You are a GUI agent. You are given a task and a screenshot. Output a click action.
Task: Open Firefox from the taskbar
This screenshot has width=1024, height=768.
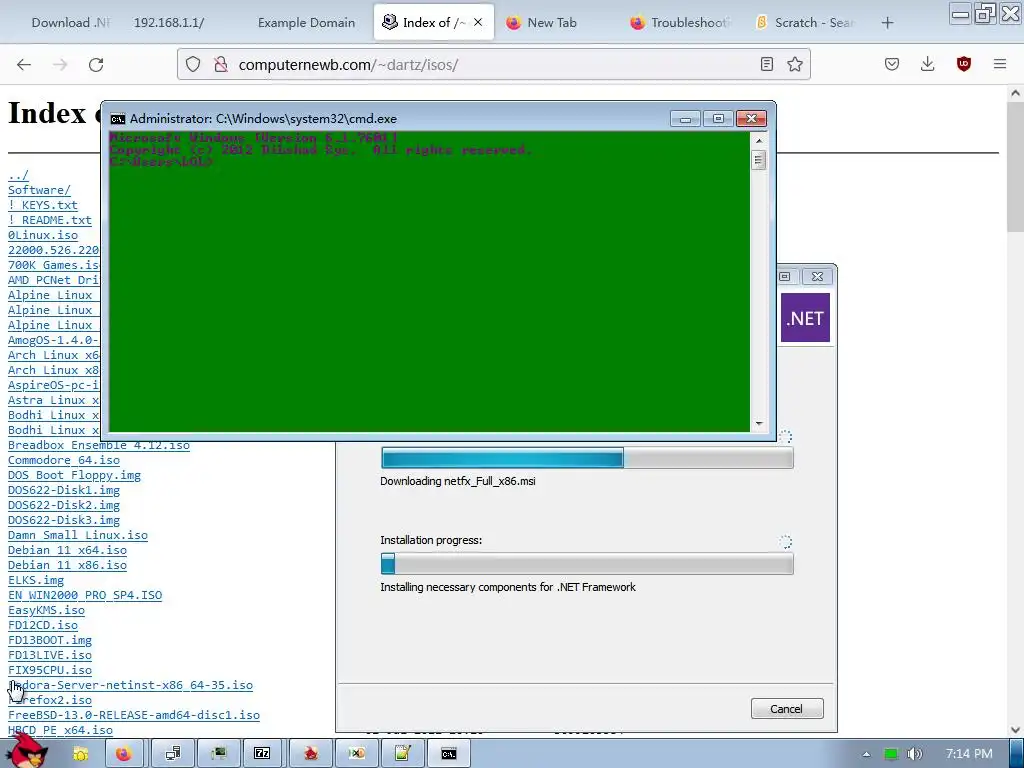point(123,754)
